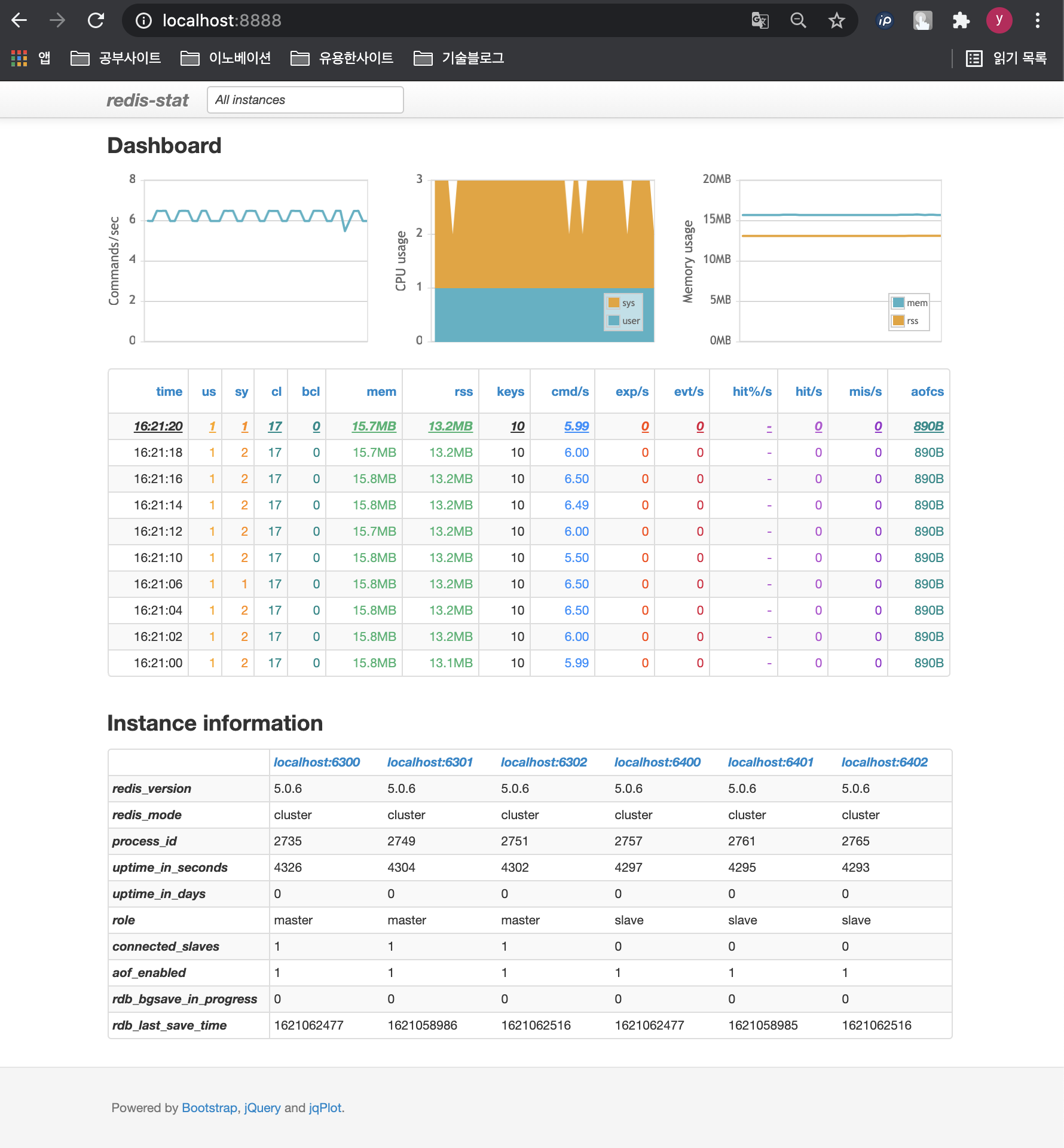This screenshot has height=1148, width=1064.
Task: Click the exp/s column header
Action: pyautogui.click(x=632, y=391)
